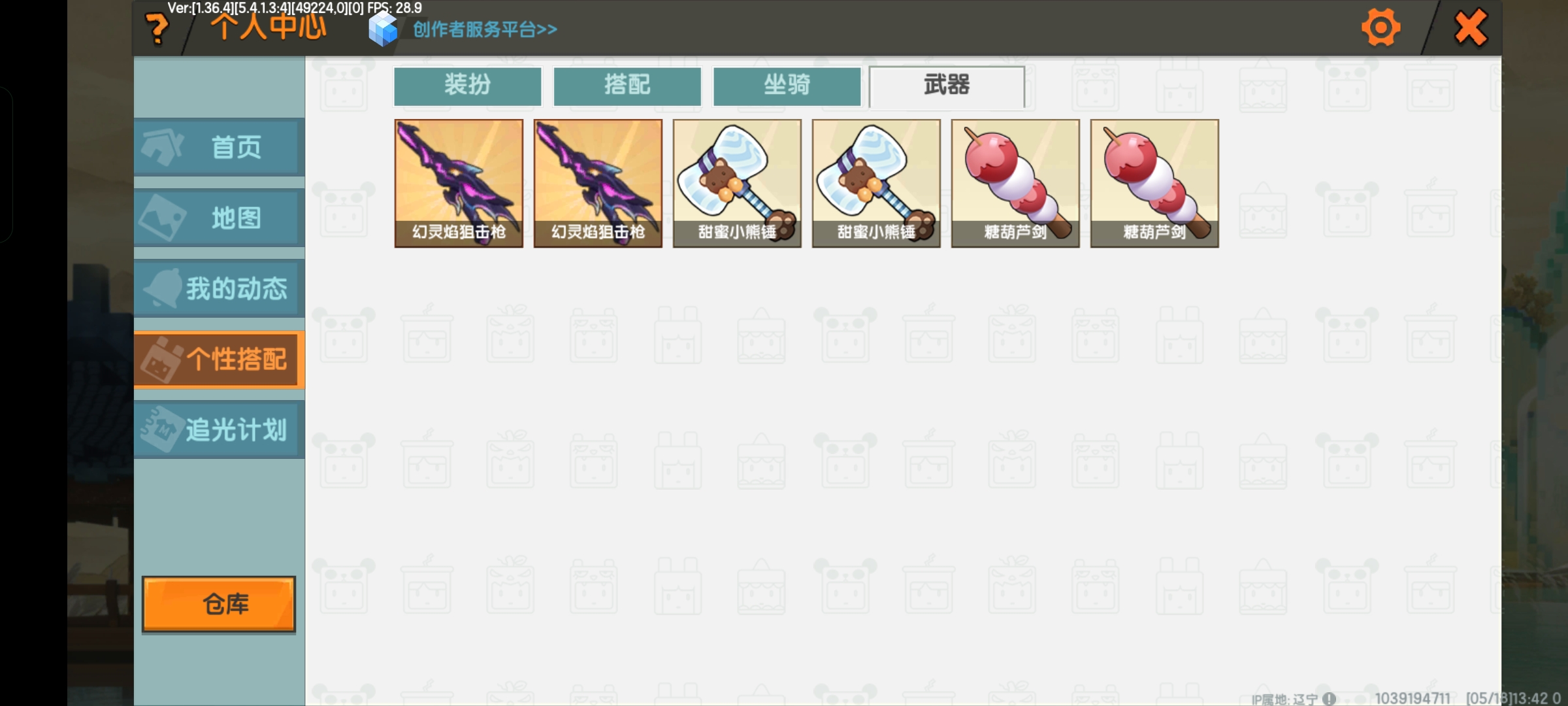Close the 个人中心 panel with the X

pos(1471,27)
